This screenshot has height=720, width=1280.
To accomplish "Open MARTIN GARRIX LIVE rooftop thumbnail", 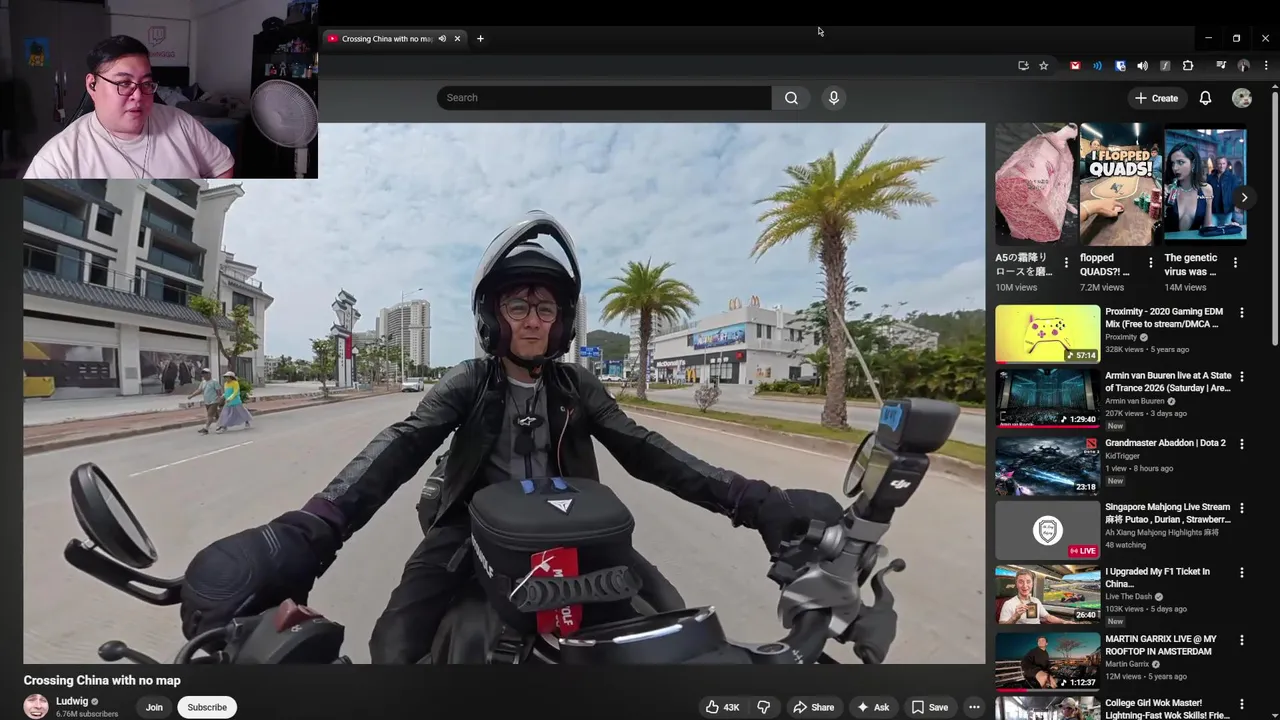I will coord(1047,661).
